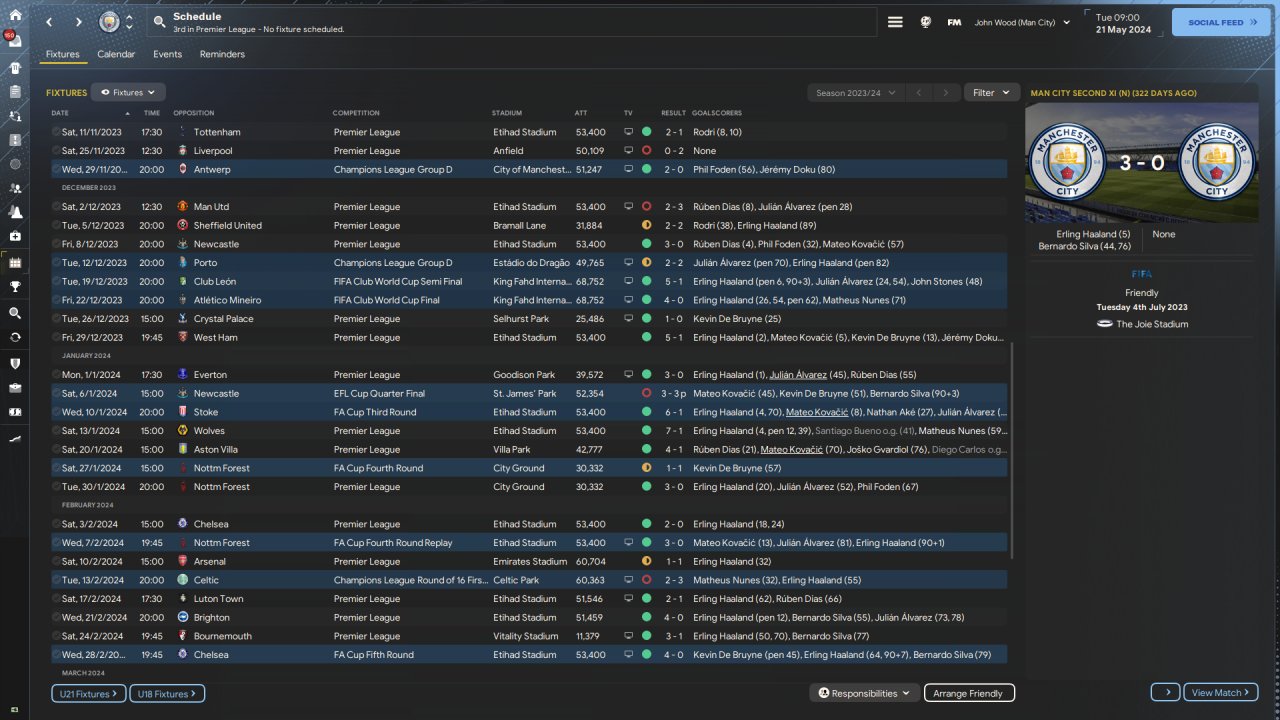Click the club switcher up/down chevrons
The width and height of the screenshot is (1280, 720).
coord(129,21)
